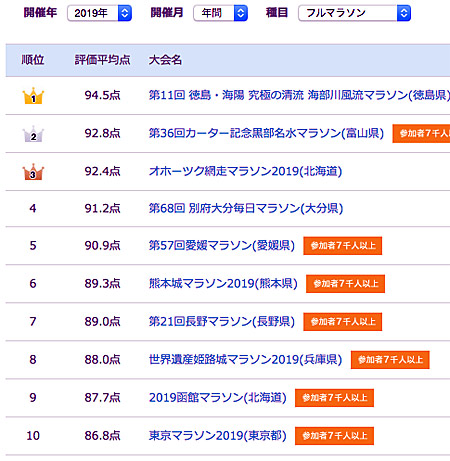Click the bronze third-place crown icon
This screenshot has height=461, width=450.
click(33, 172)
